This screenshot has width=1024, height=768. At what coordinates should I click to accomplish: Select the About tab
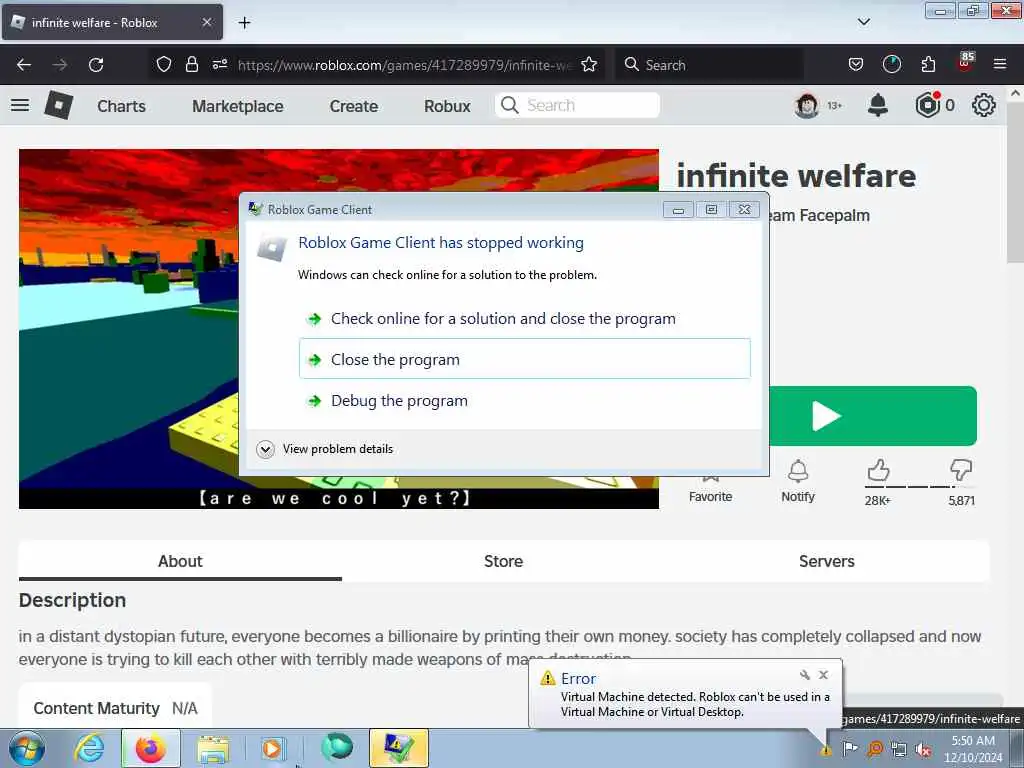click(180, 561)
